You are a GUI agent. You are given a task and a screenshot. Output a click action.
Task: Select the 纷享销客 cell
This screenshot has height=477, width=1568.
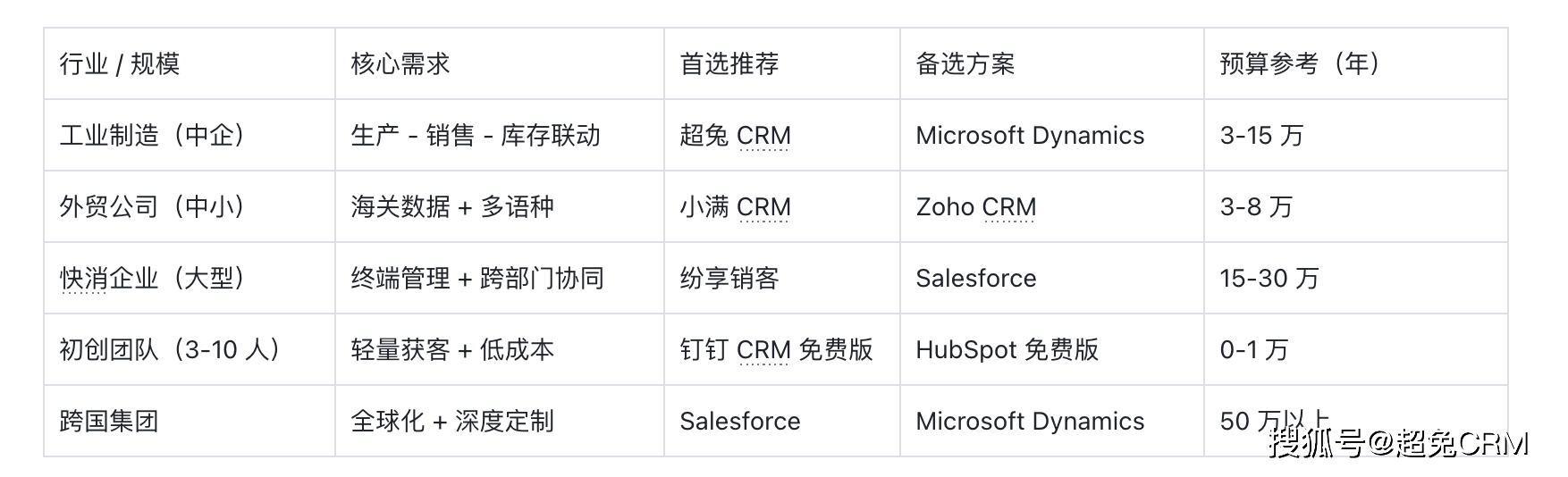coord(729,279)
